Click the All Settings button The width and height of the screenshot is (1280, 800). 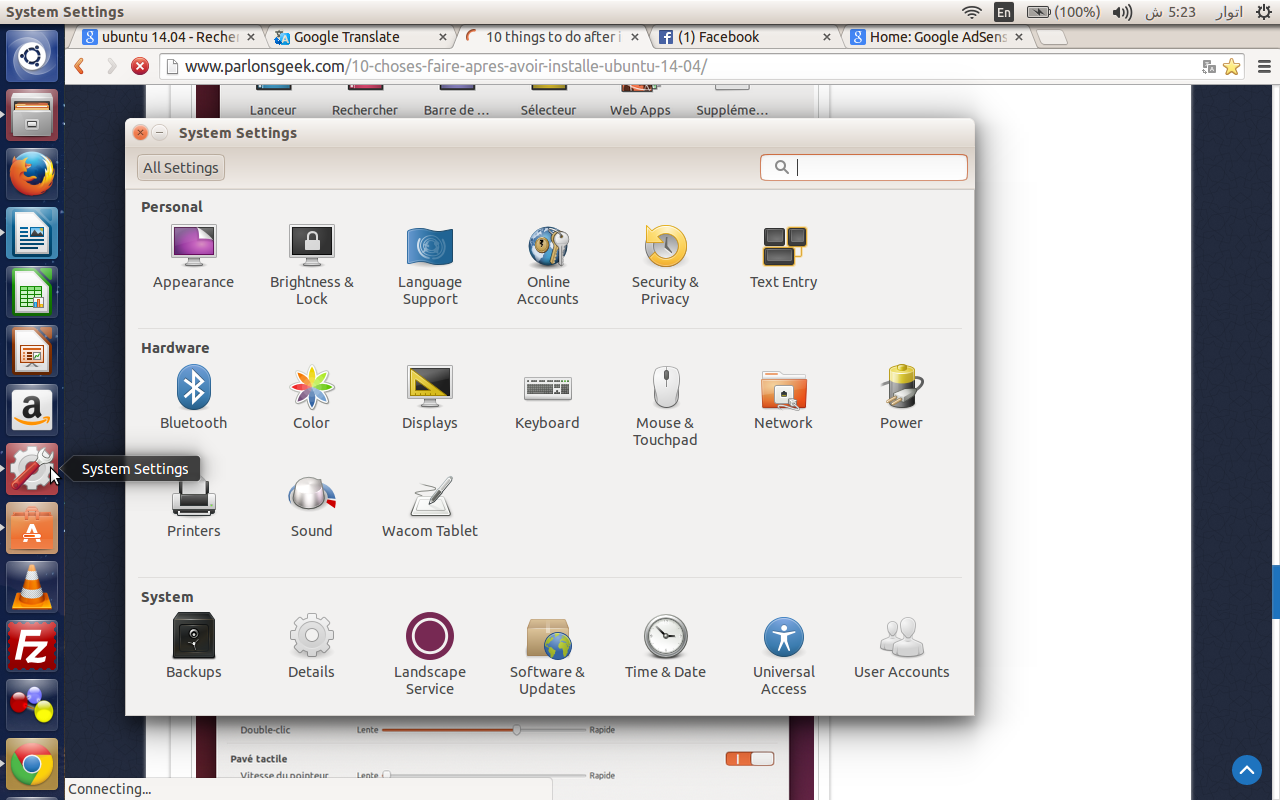pos(181,168)
